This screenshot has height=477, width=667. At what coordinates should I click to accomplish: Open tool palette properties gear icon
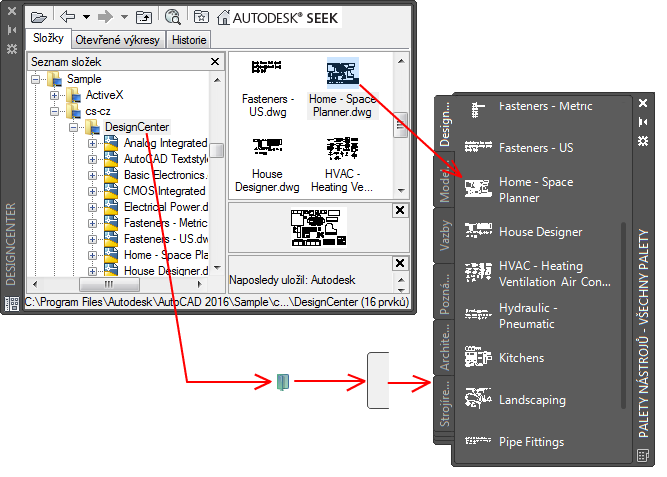643,141
